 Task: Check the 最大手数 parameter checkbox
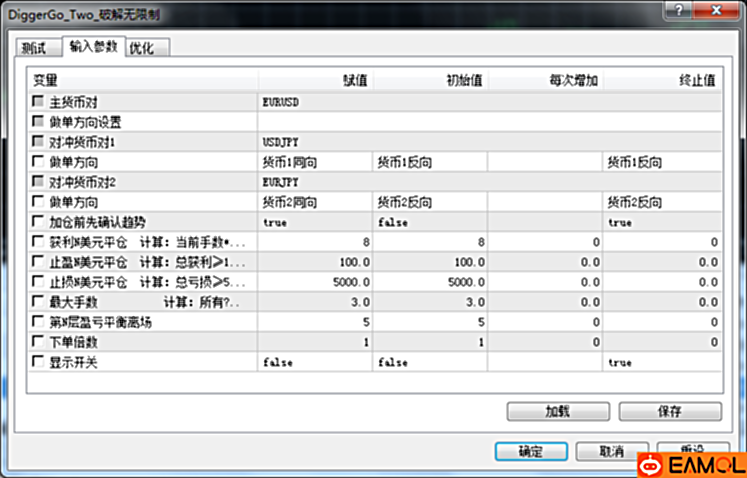39,301
